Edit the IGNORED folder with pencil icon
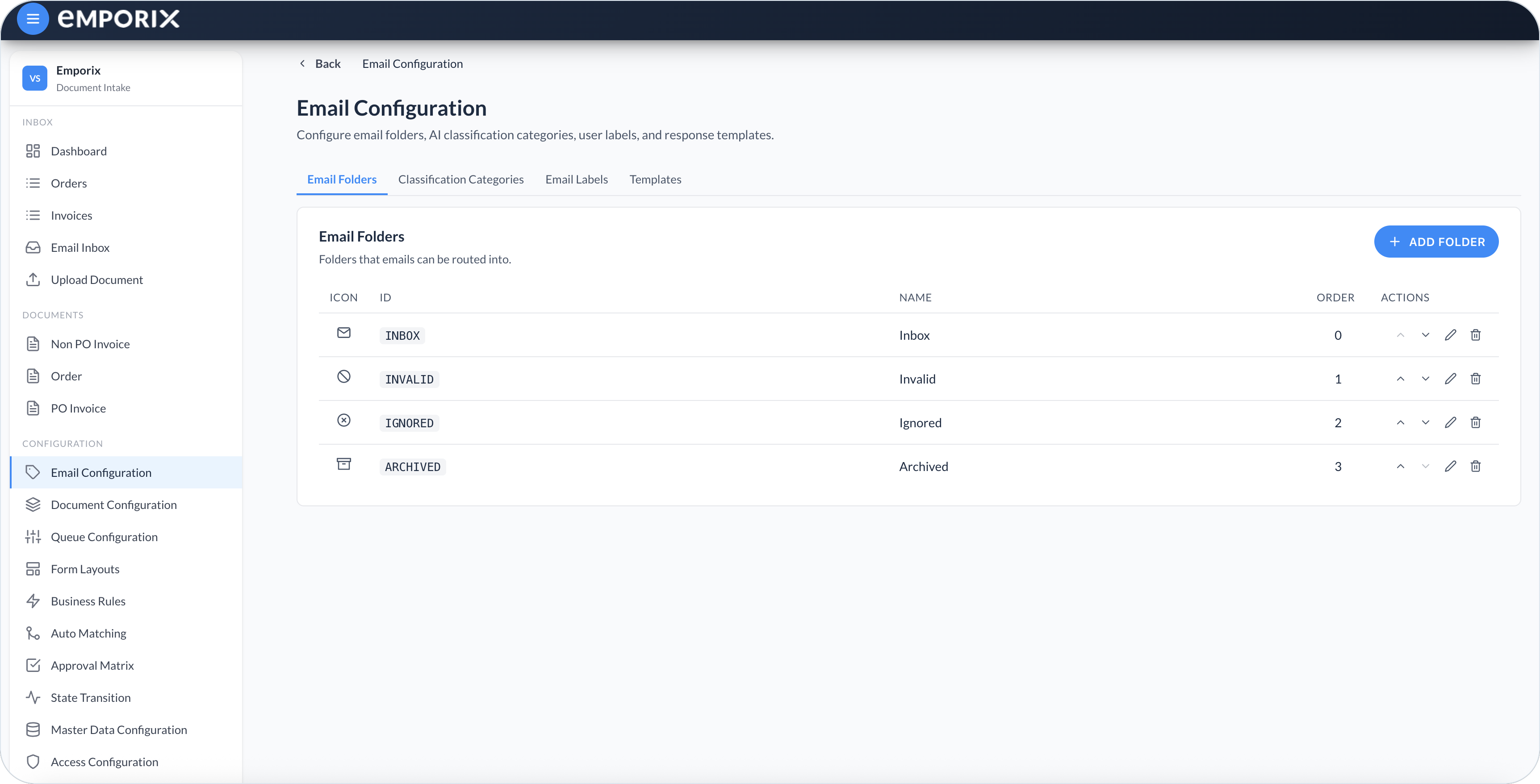The image size is (1540, 784). tap(1450, 422)
